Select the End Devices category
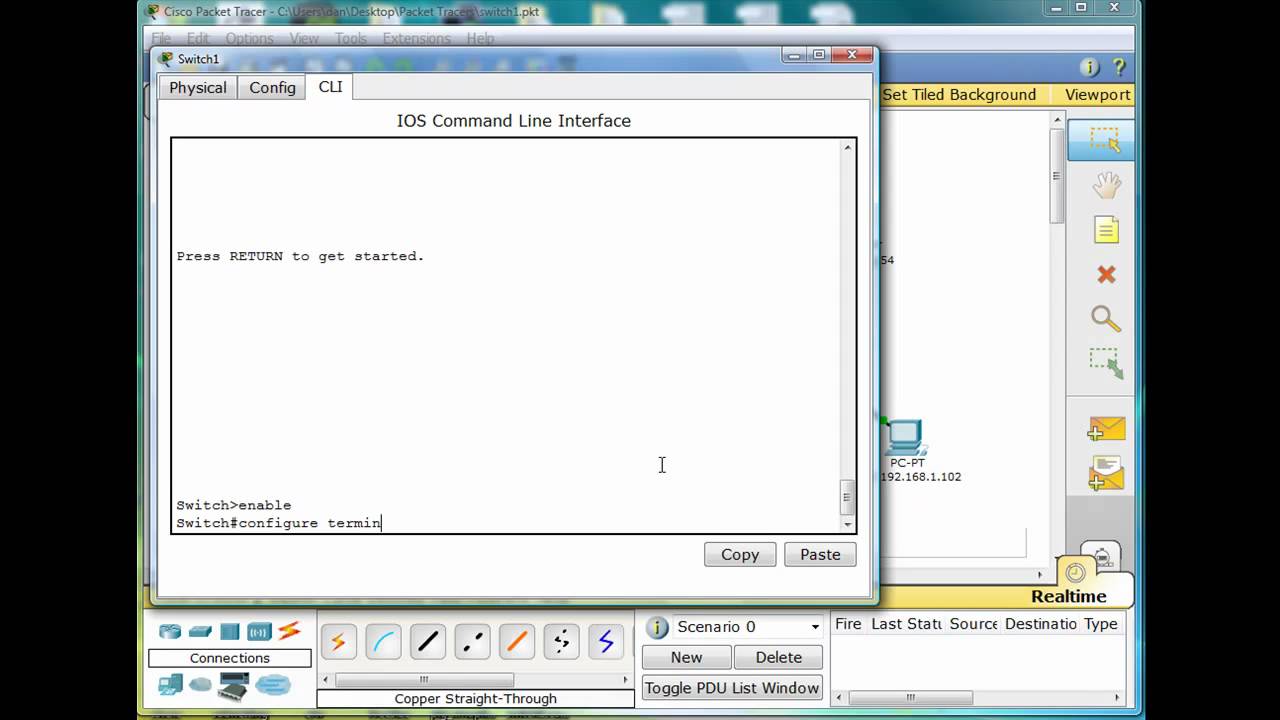This screenshot has height=720, width=1280. 170,685
